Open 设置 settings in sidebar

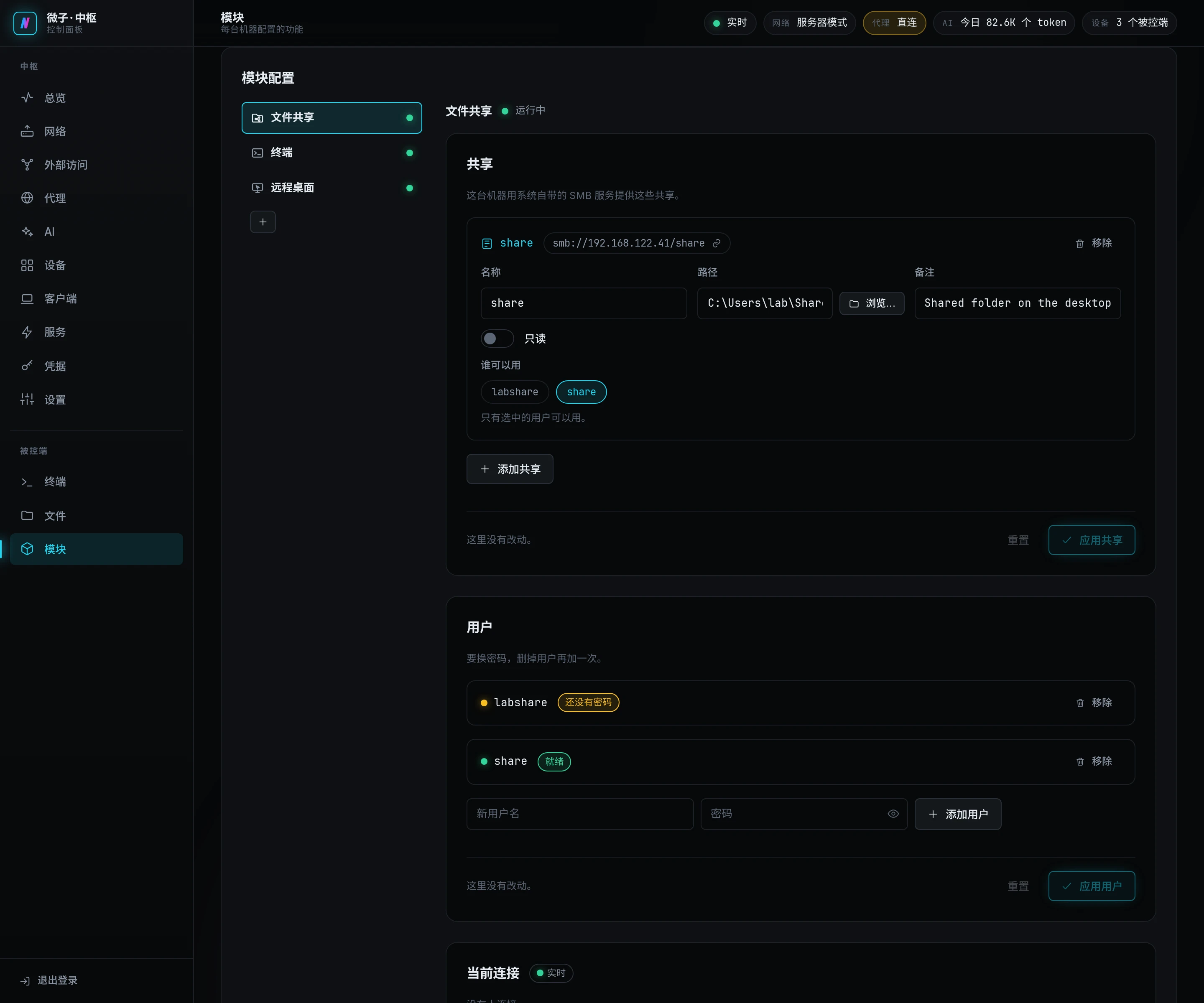click(96, 400)
